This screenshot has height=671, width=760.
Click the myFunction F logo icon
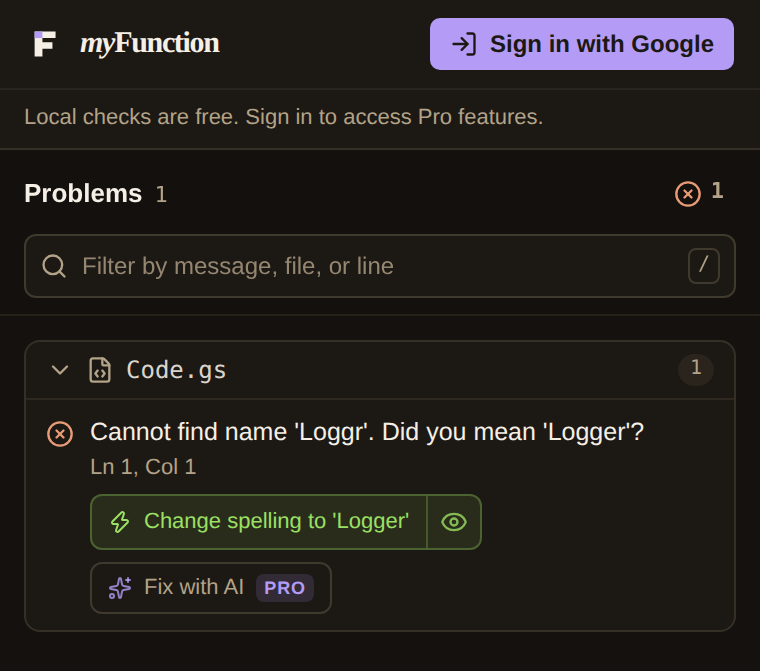pos(45,44)
